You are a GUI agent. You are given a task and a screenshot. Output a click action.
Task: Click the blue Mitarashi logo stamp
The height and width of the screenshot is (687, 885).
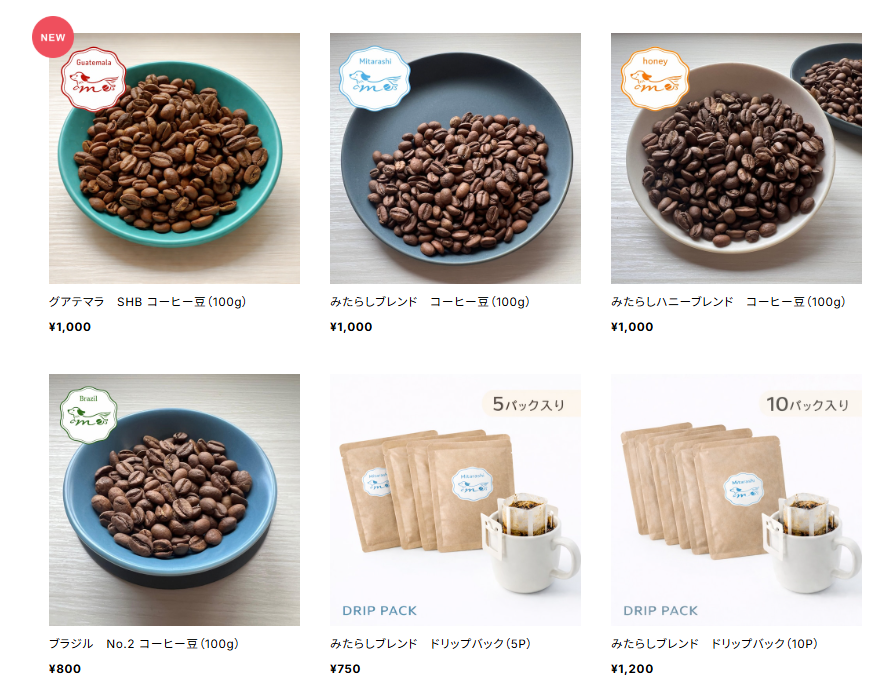point(375,78)
